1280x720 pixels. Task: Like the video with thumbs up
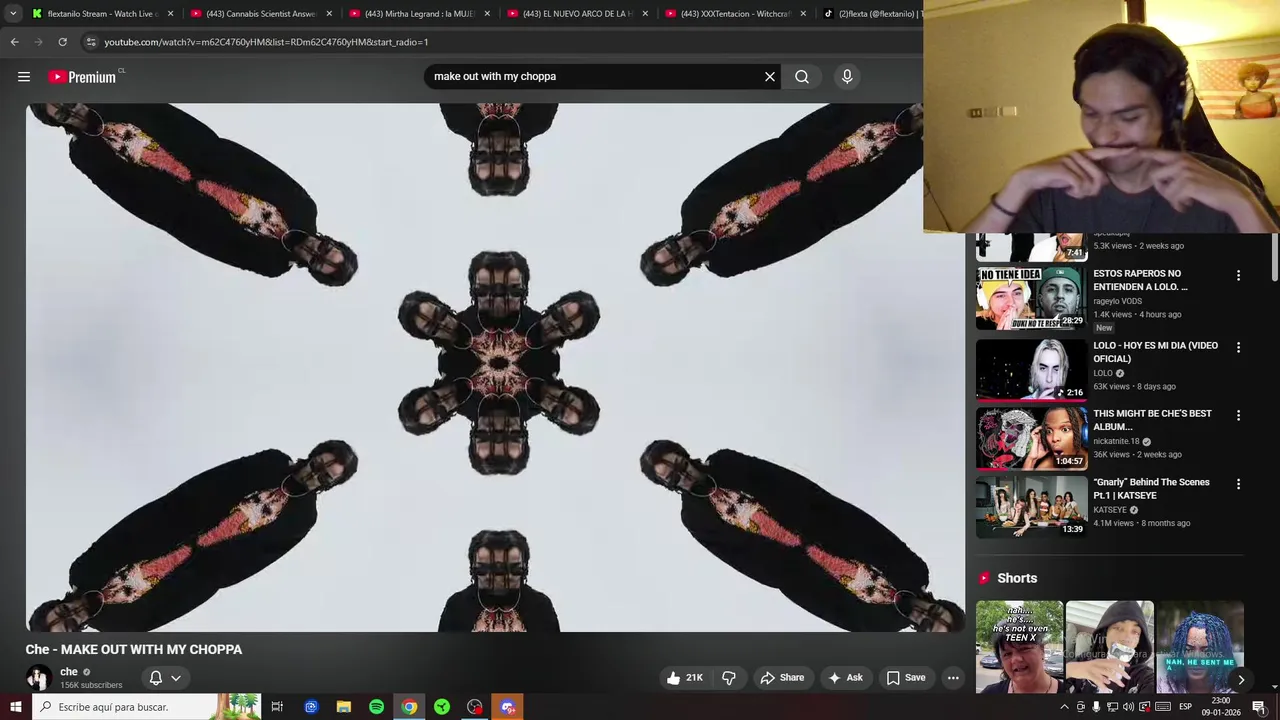point(685,678)
